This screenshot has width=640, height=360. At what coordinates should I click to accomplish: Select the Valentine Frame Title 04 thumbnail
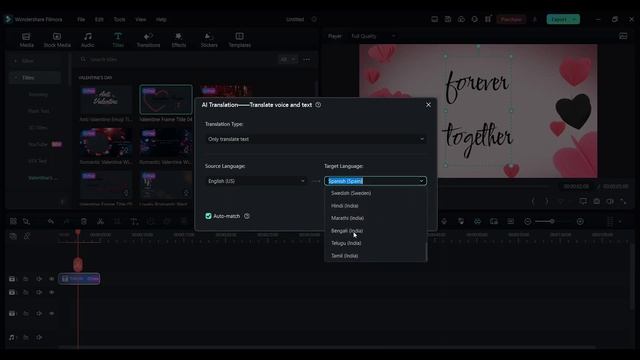166,99
